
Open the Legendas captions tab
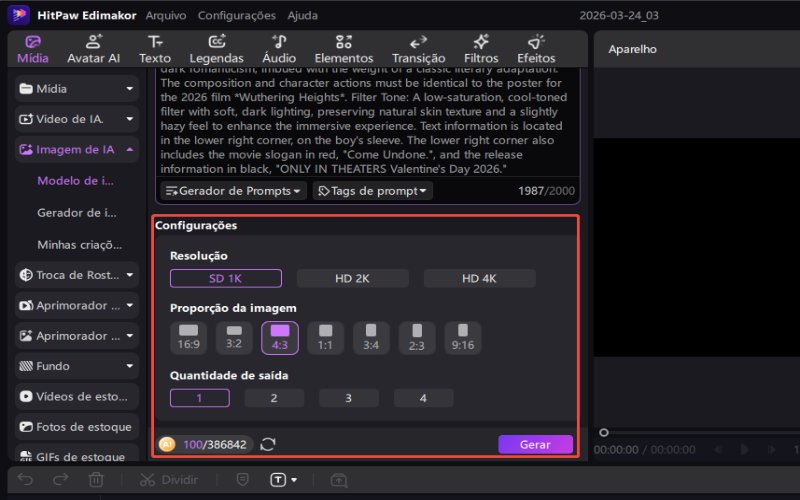click(x=216, y=48)
